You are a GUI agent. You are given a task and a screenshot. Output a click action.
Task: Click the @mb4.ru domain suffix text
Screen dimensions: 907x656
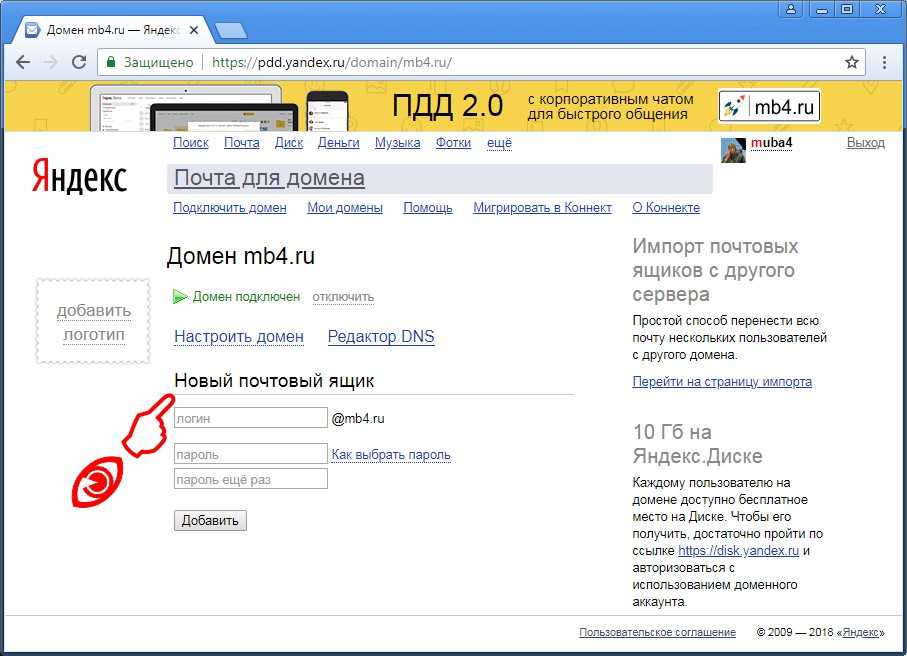[357, 418]
